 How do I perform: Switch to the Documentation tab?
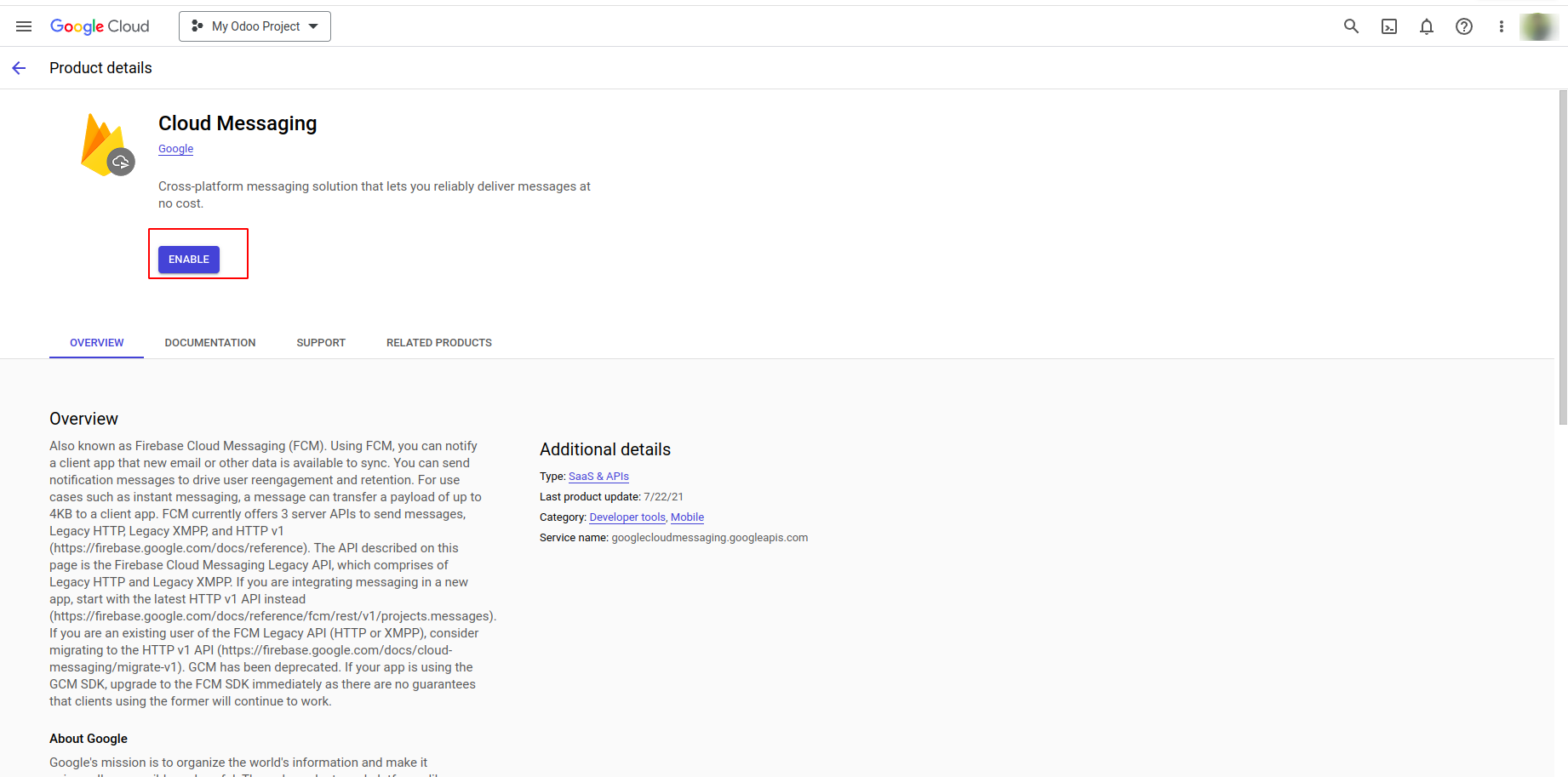[x=210, y=343]
